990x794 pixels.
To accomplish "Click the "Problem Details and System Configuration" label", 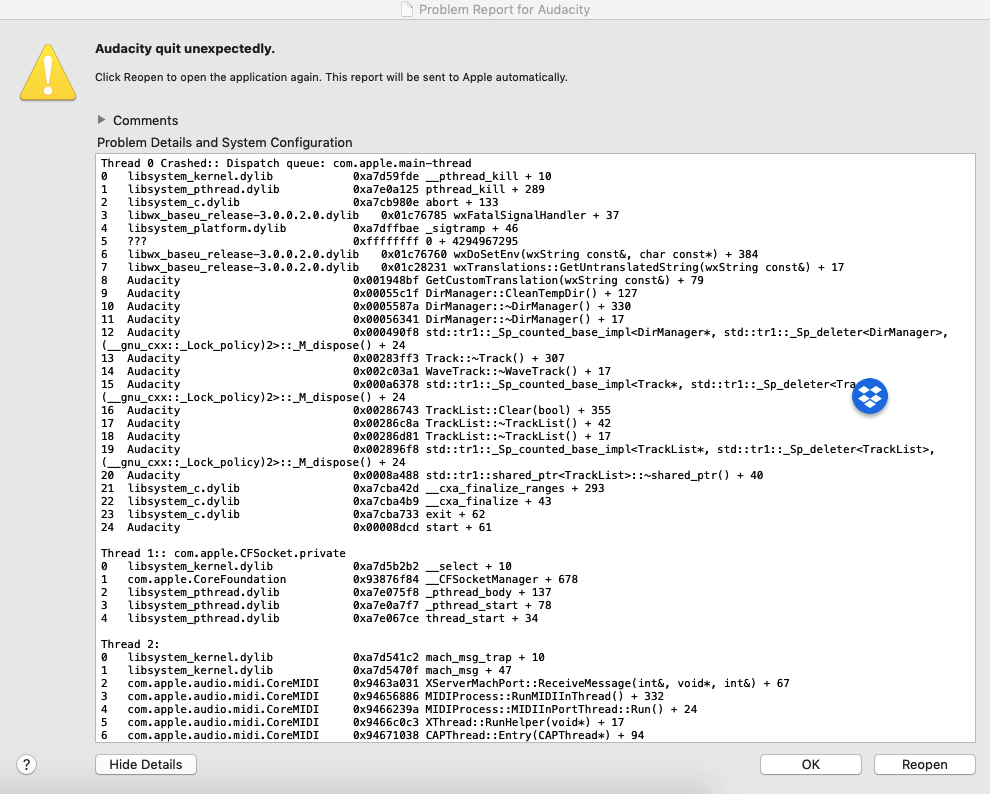I will tap(225, 143).
